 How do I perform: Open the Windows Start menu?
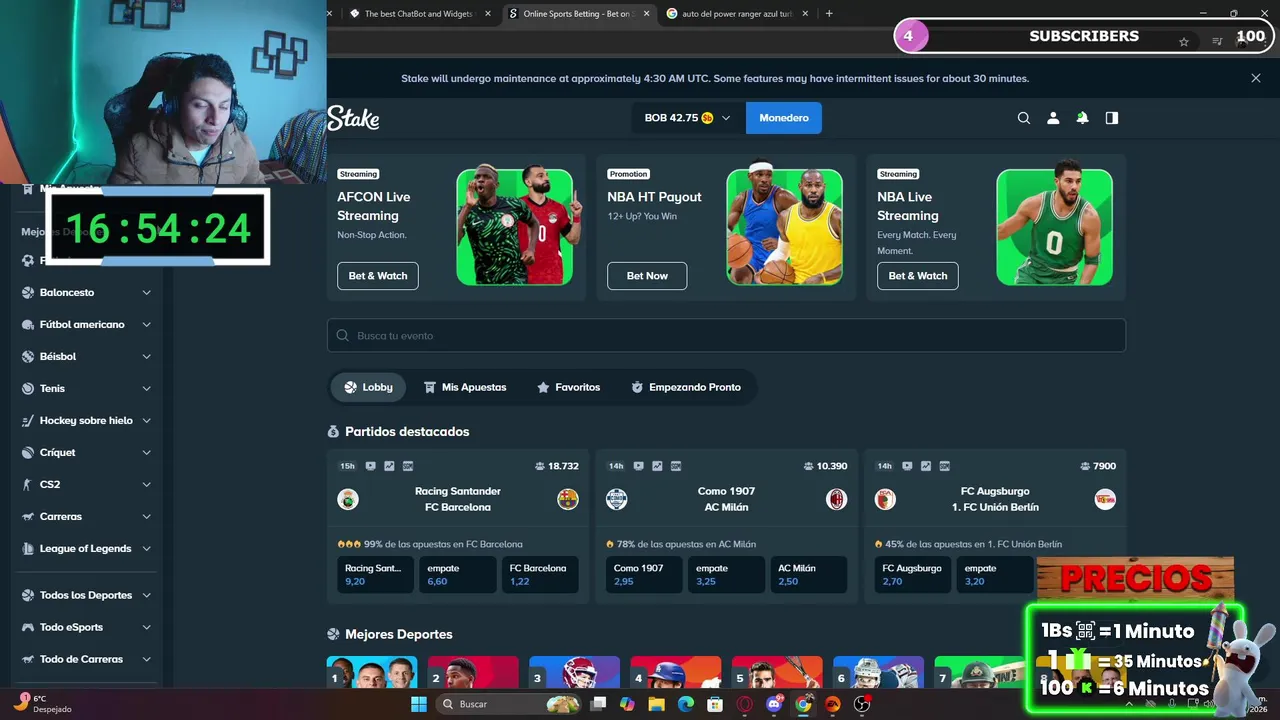coord(418,704)
